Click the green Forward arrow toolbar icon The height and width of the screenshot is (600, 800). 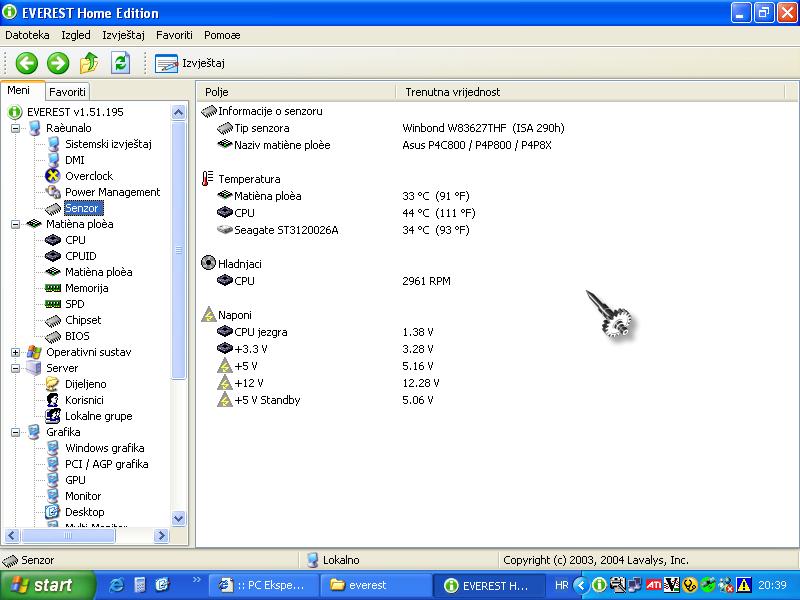58,63
